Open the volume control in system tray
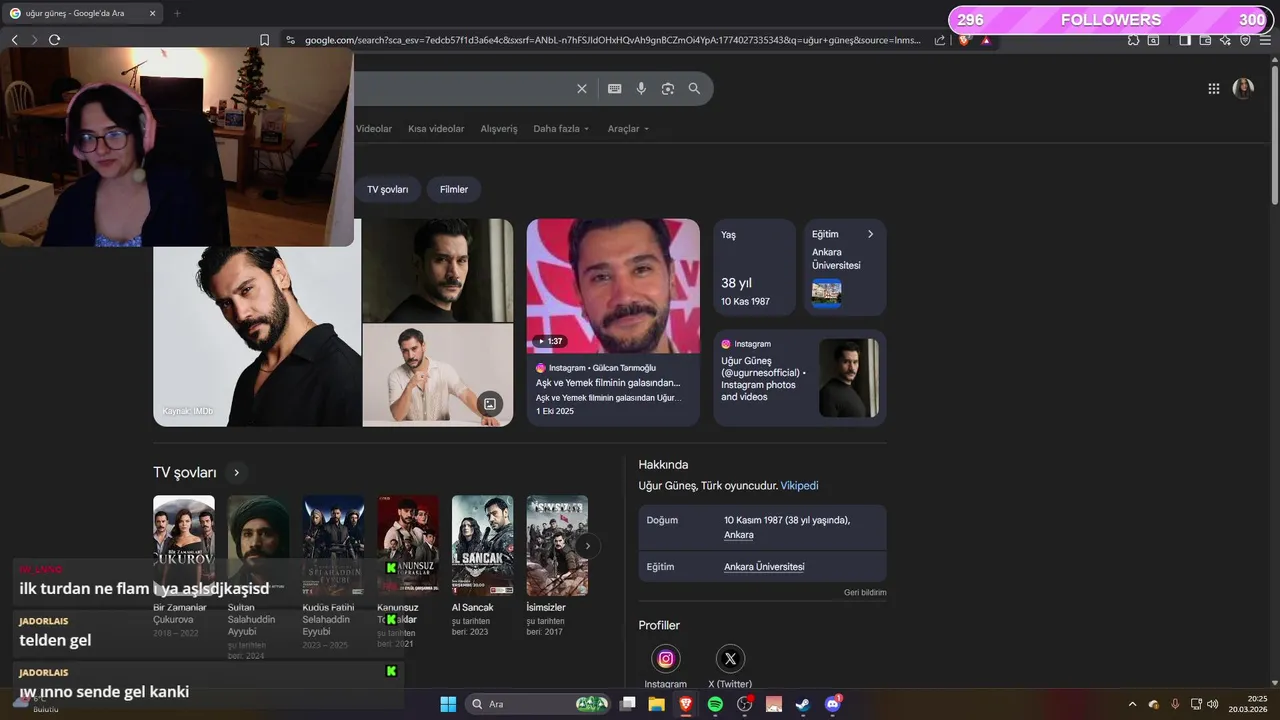 1212,704
